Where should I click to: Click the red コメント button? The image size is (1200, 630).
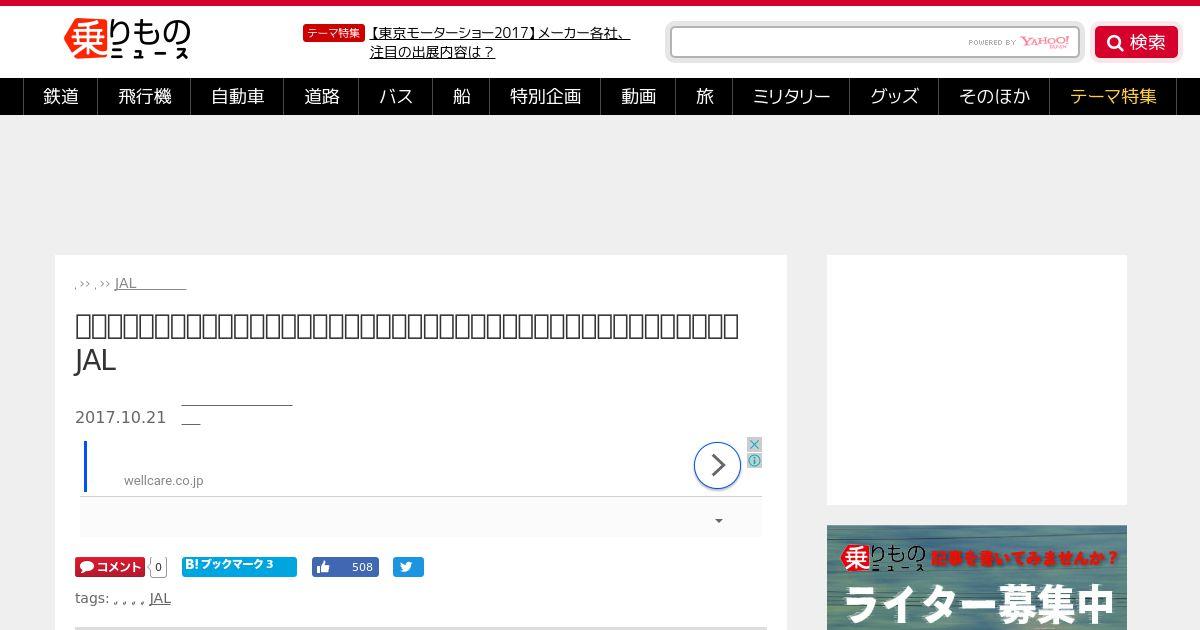(x=110, y=567)
